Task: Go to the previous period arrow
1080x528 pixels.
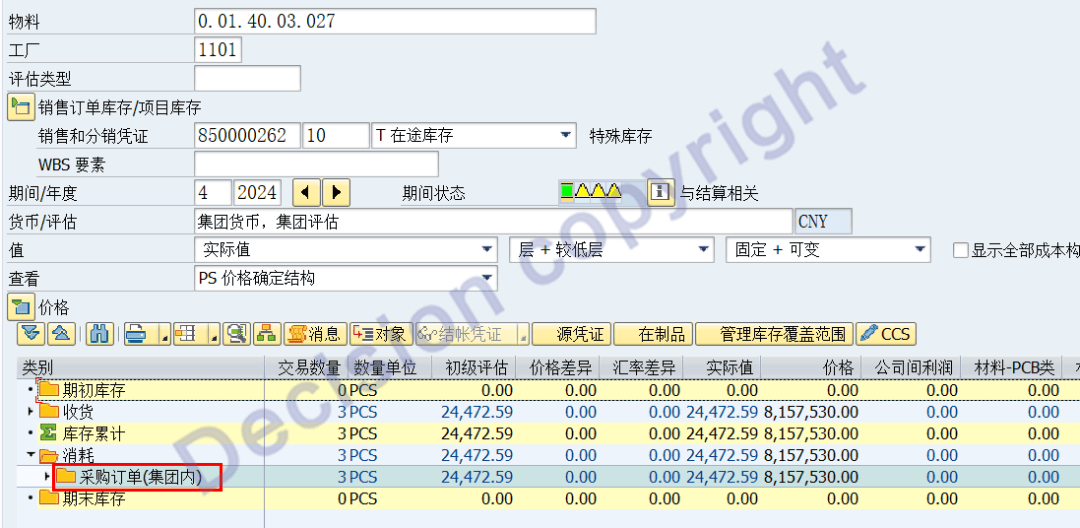Action: tap(306, 192)
